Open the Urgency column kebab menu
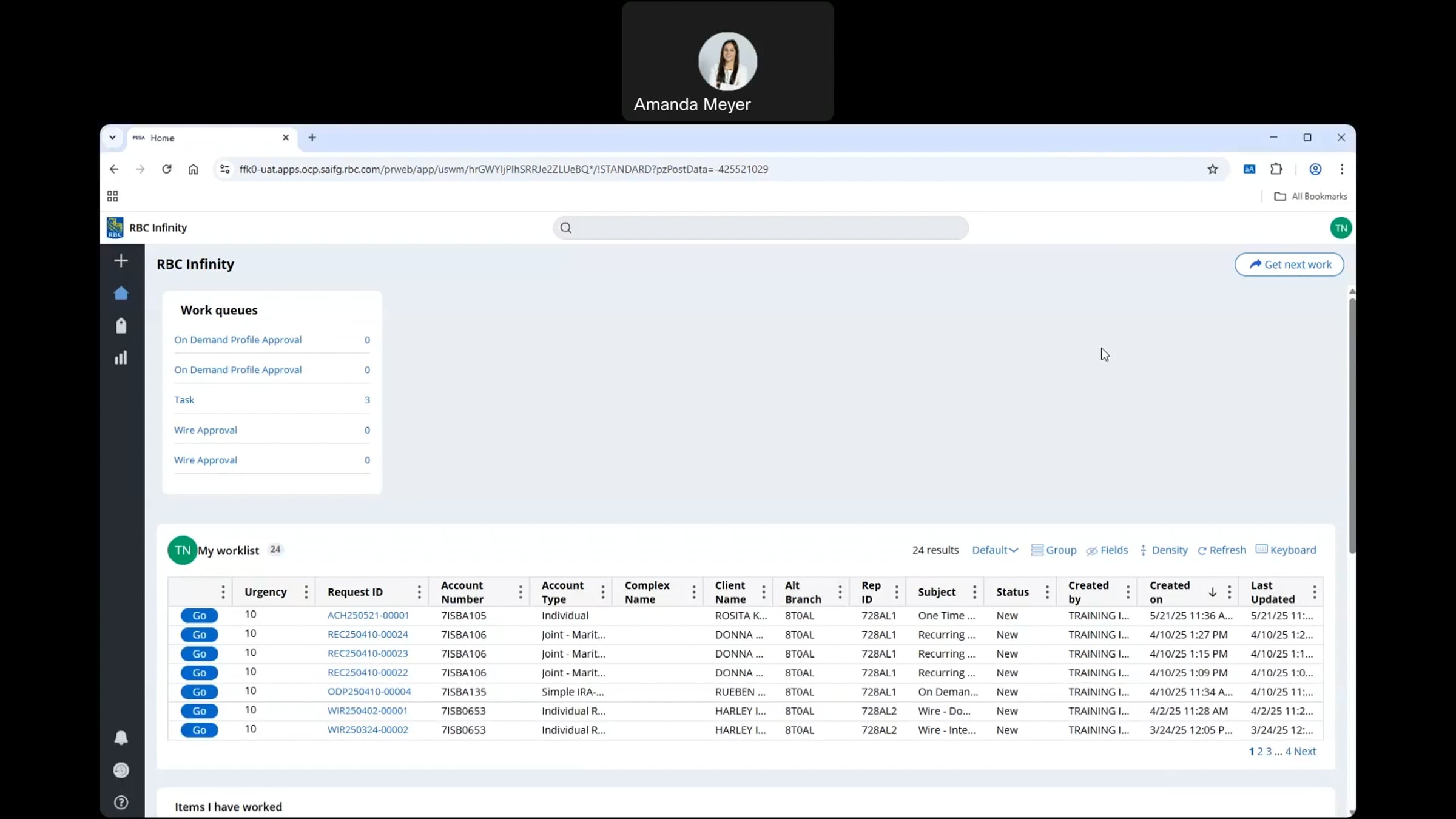 pos(305,591)
